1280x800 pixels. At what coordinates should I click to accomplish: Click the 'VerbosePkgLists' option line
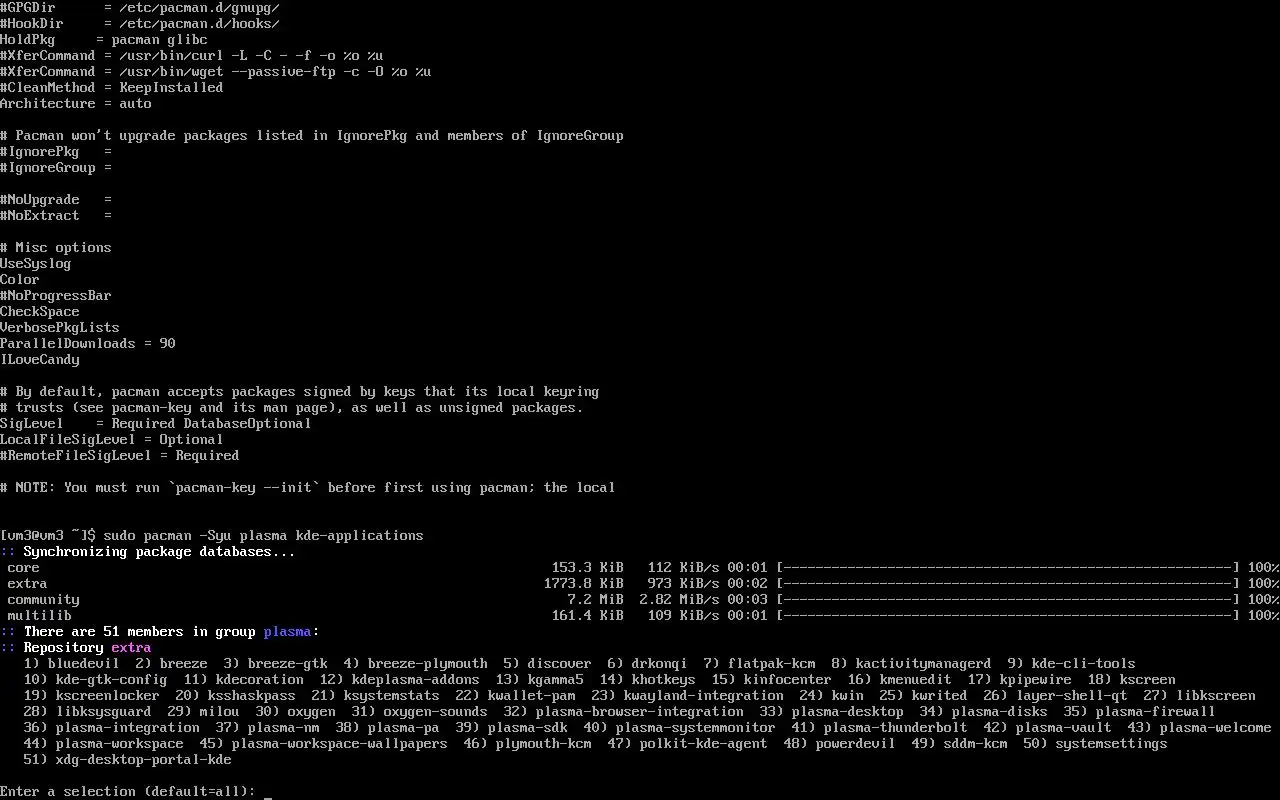tap(60, 328)
